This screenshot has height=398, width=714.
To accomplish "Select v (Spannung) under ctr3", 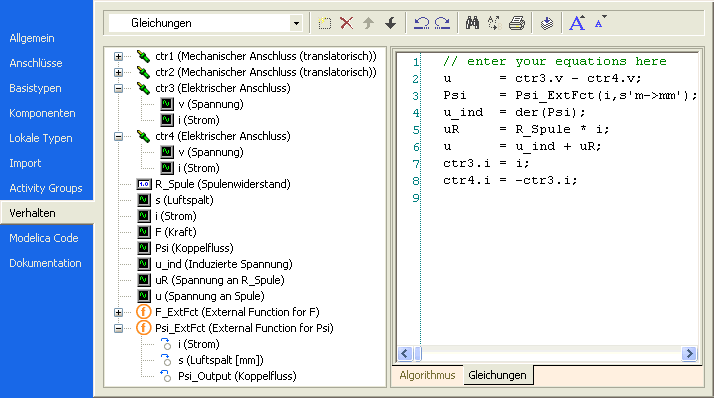I will point(211,104).
